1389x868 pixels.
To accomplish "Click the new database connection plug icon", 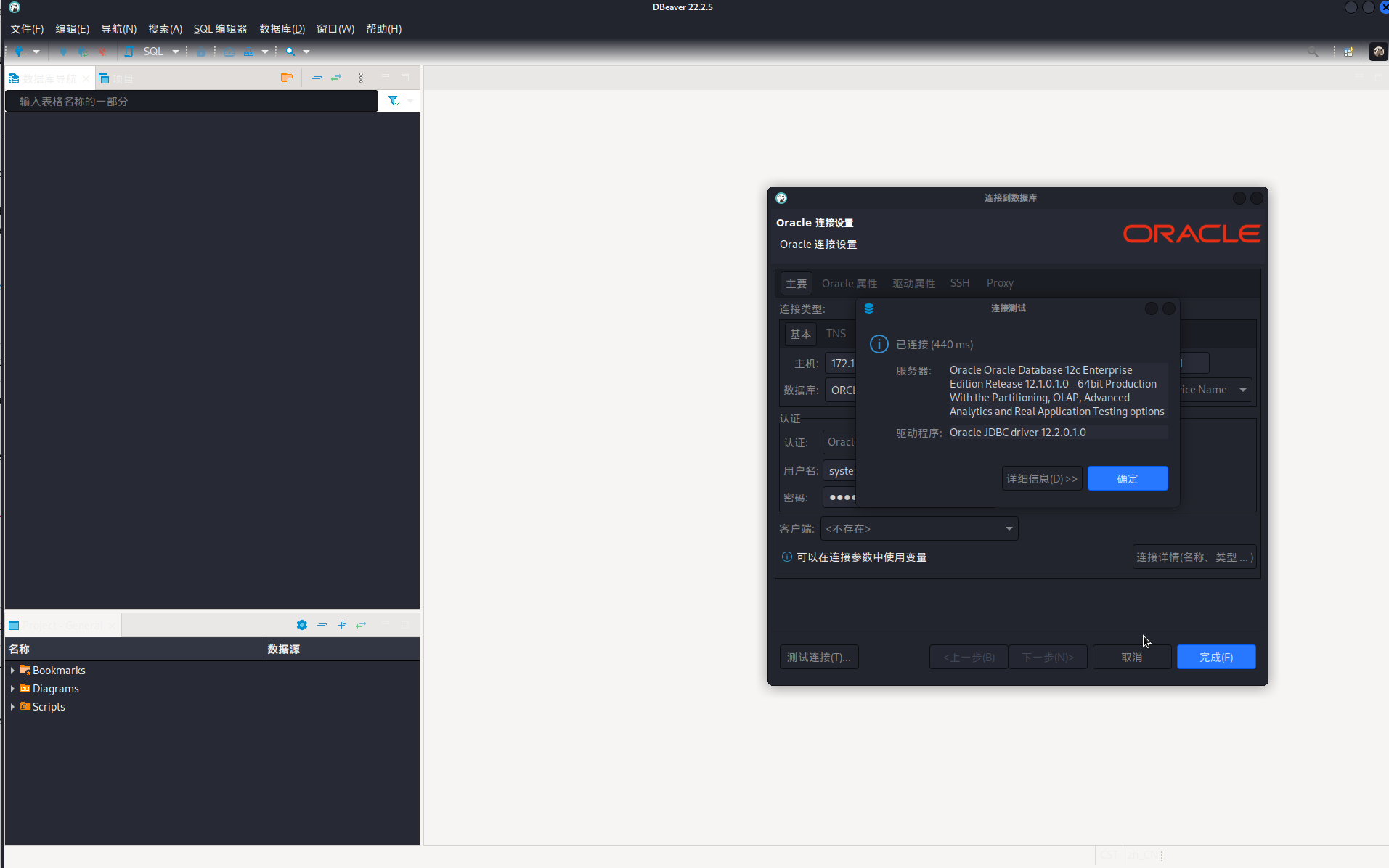I will pos(20,52).
